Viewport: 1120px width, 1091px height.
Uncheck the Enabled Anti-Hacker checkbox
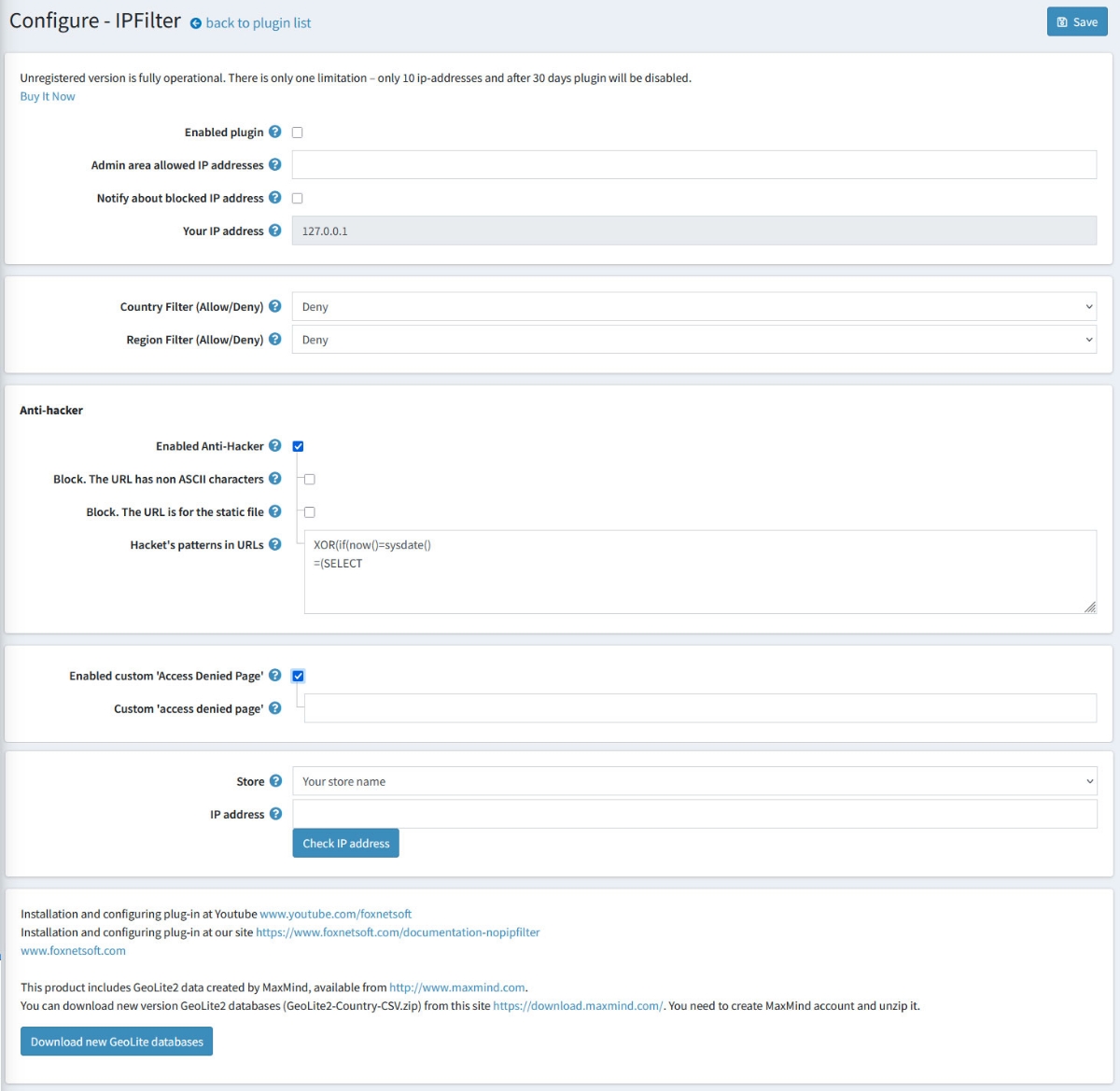coord(298,446)
